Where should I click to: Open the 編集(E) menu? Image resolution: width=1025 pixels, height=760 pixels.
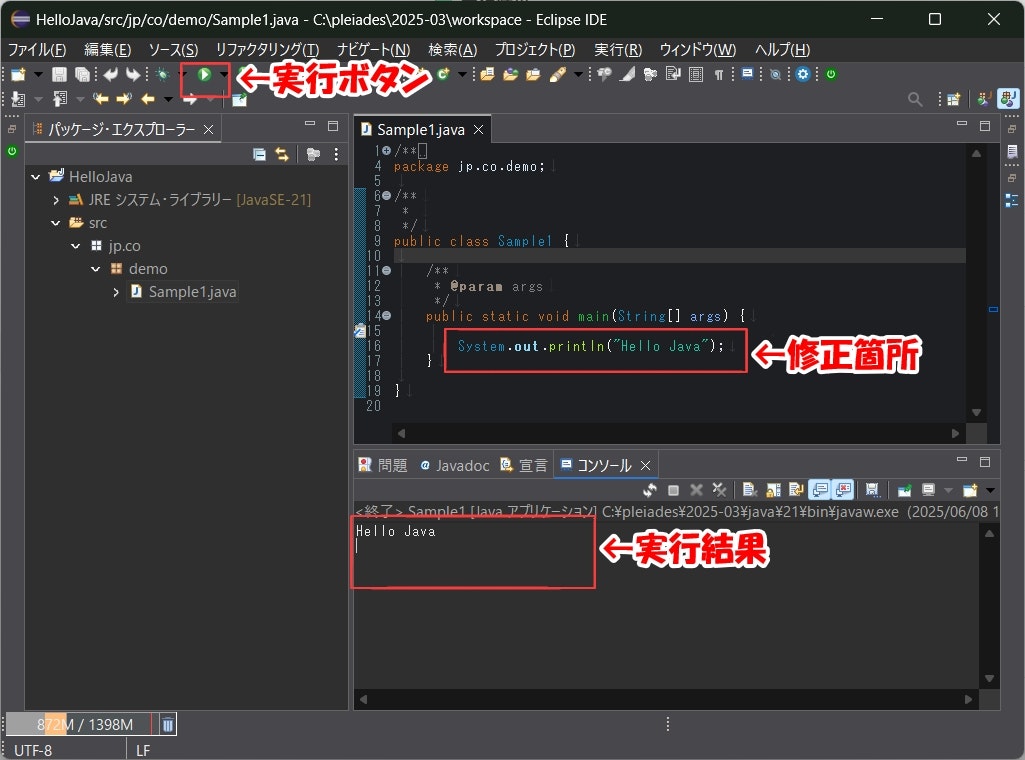(x=107, y=50)
